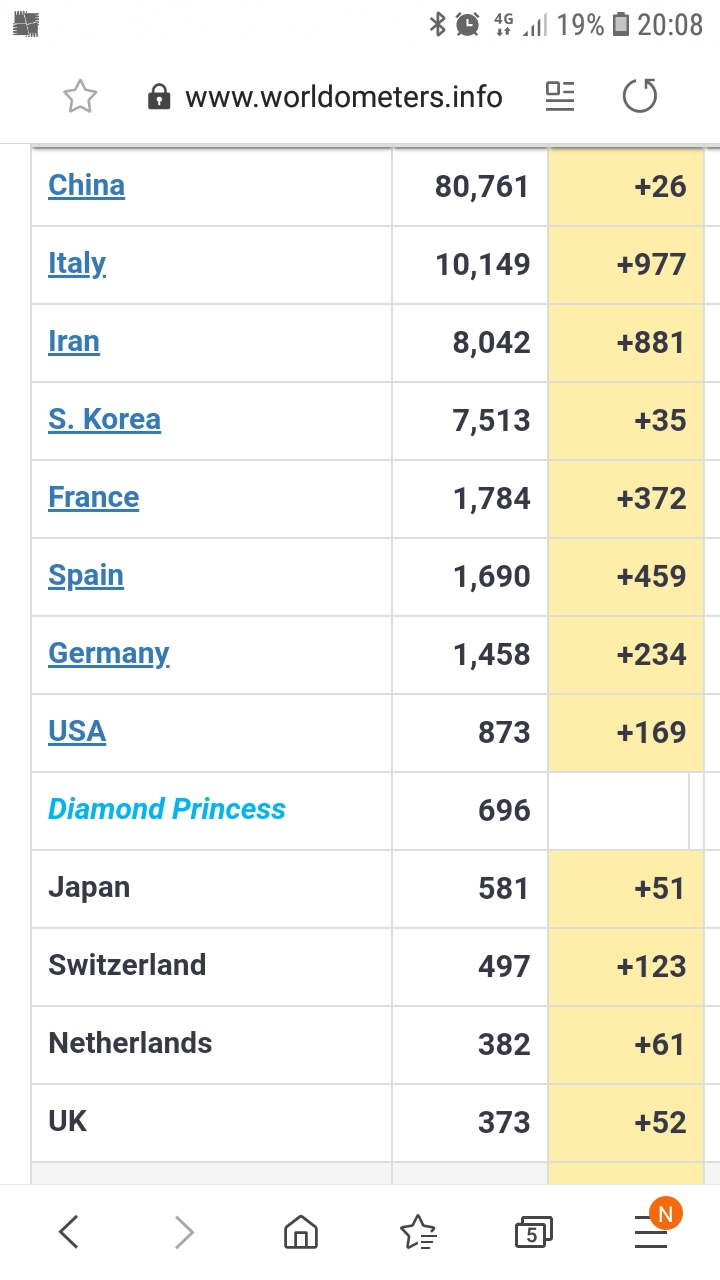Open the France country link
The height and width of the screenshot is (1280, 720).
[94, 498]
